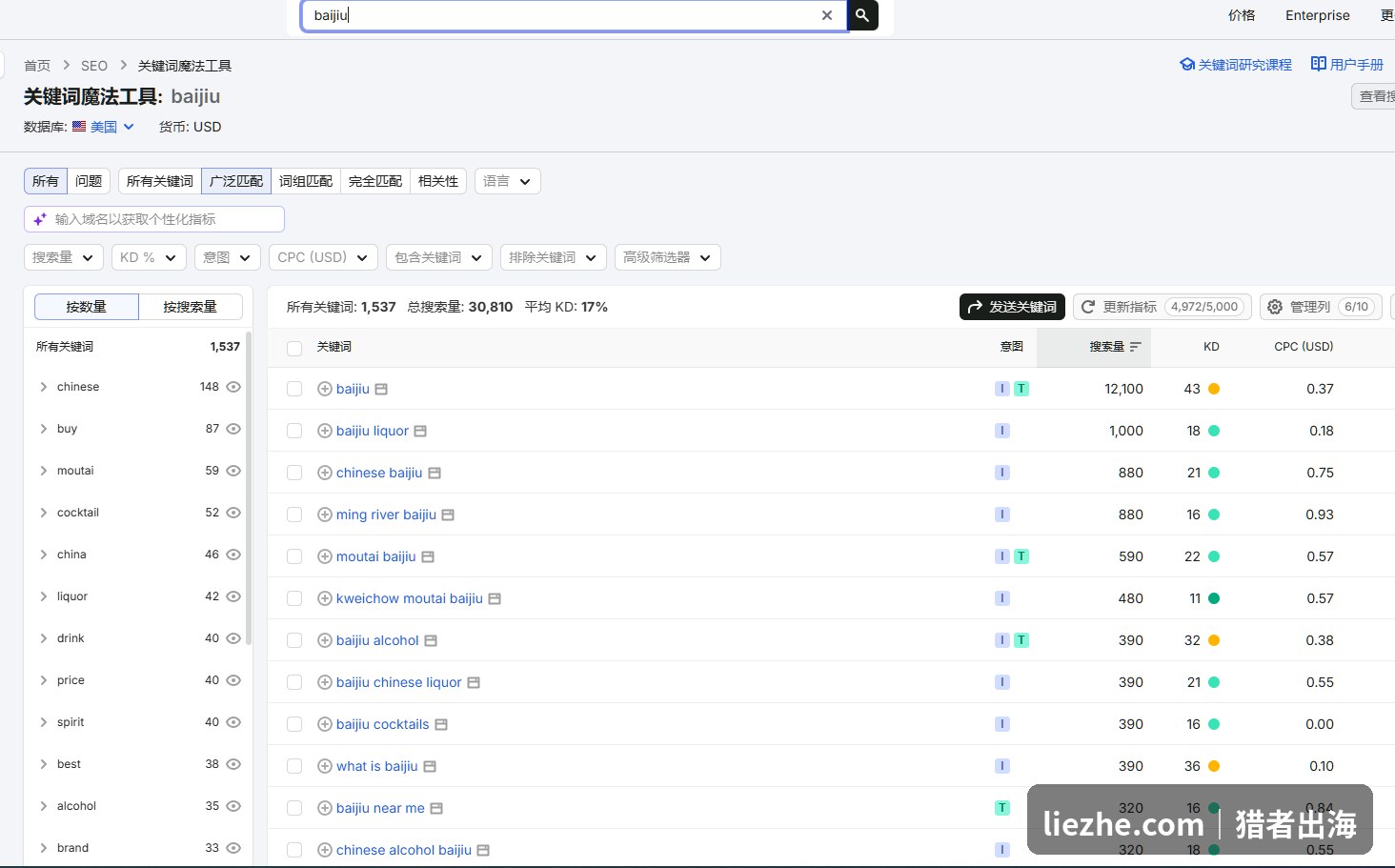Click the gear icon on 管理列

(1275, 307)
